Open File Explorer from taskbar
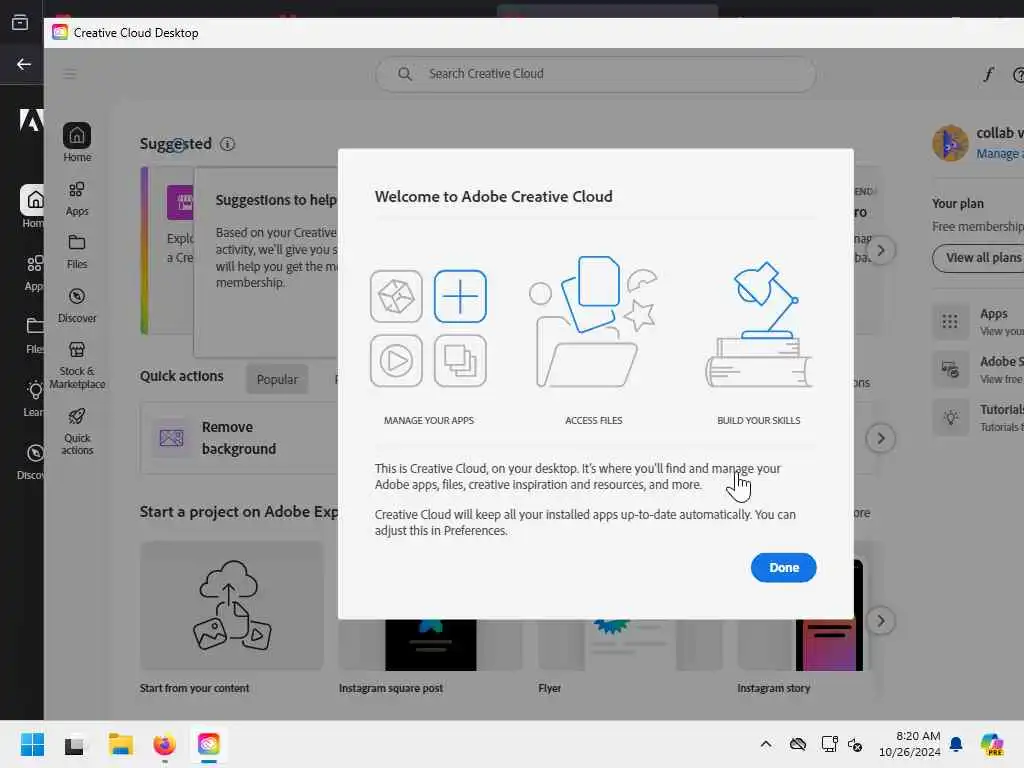Viewport: 1024px width, 768px height. (120, 744)
